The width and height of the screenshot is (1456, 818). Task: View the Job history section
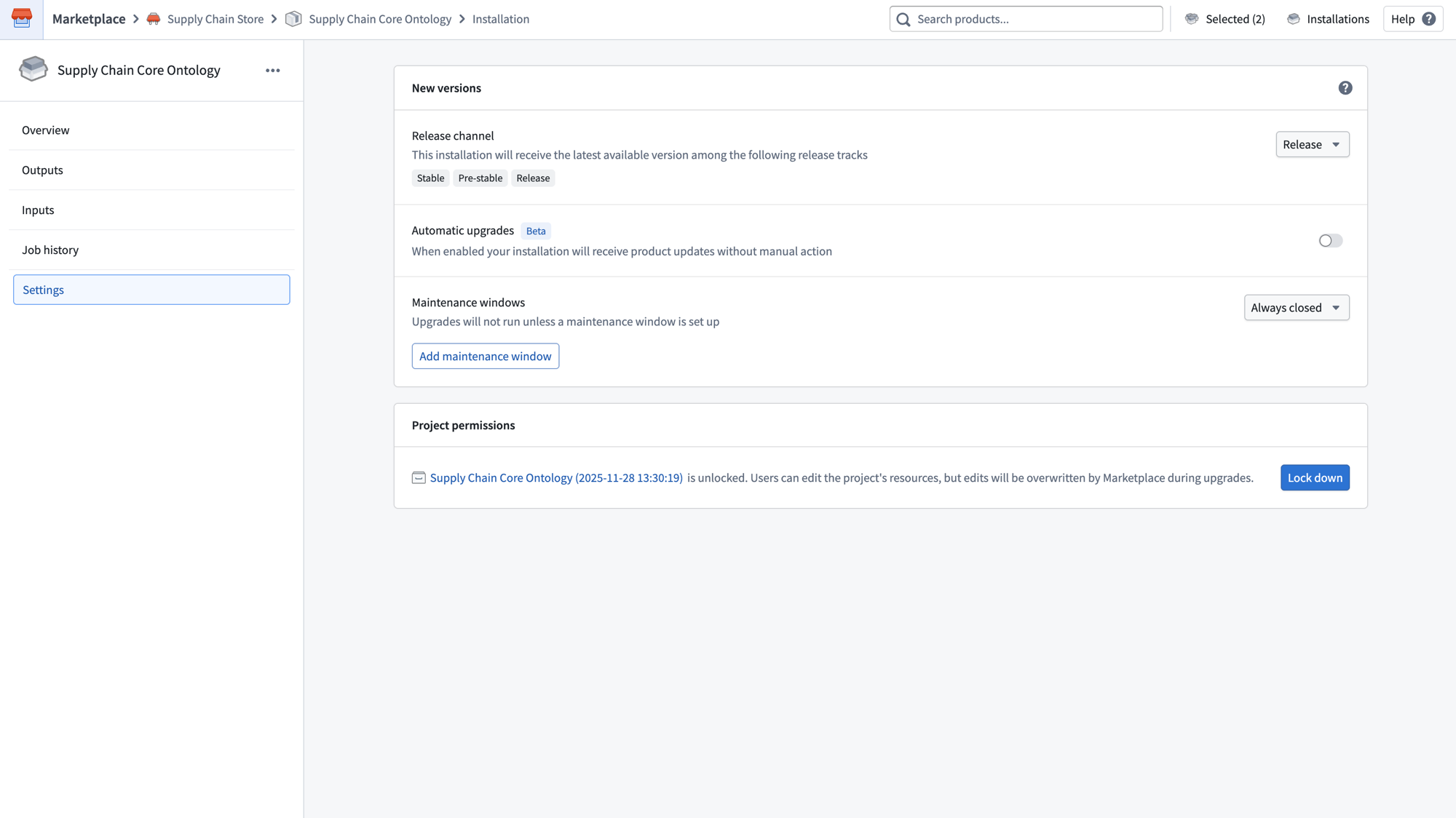tap(151, 250)
